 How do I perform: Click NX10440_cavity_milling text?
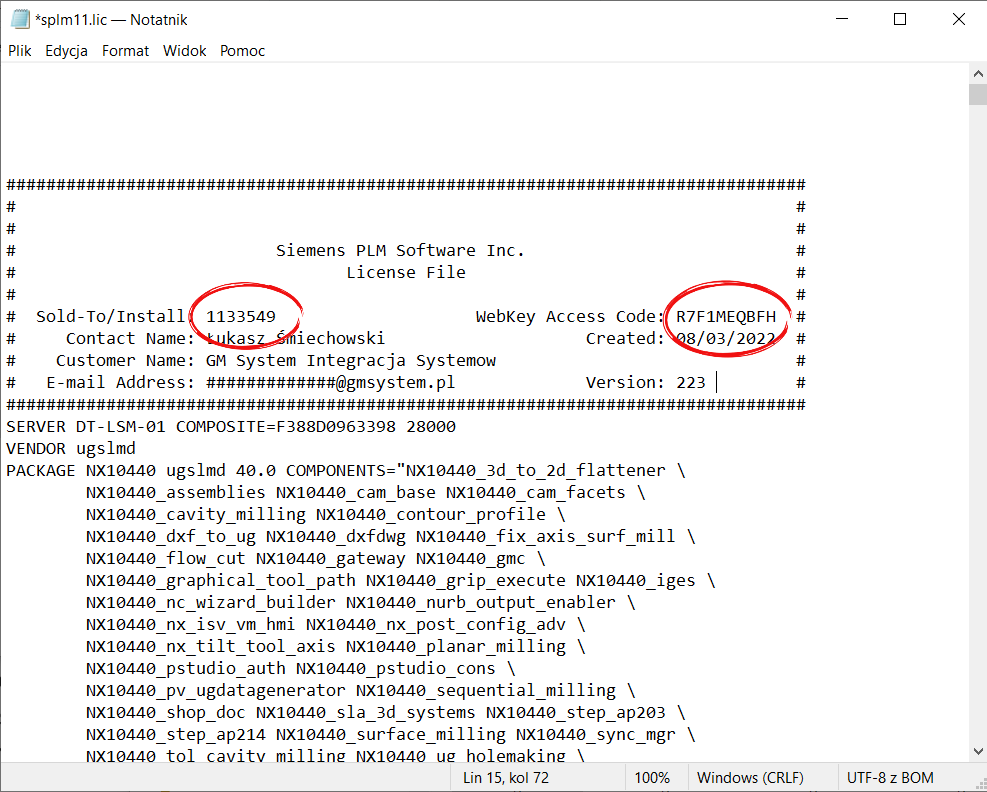[x=196, y=514]
